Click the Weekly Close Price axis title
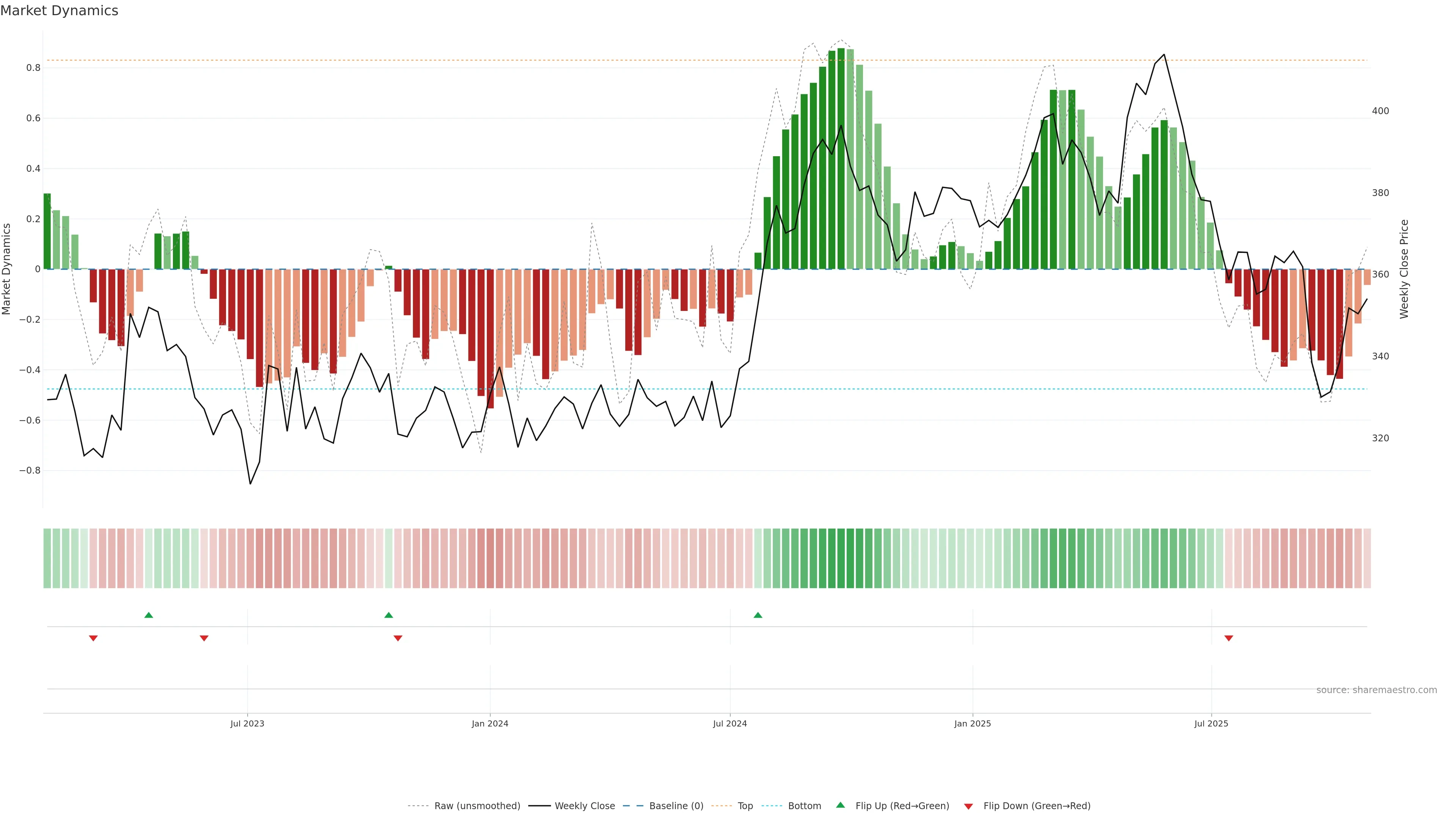The image size is (1456, 819). [x=1404, y=269]
